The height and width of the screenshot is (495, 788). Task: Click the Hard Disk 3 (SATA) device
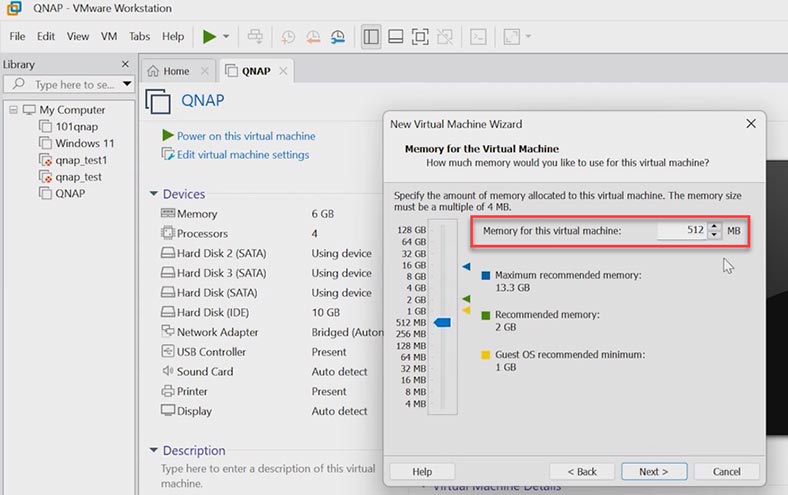(x=221, y=273)
